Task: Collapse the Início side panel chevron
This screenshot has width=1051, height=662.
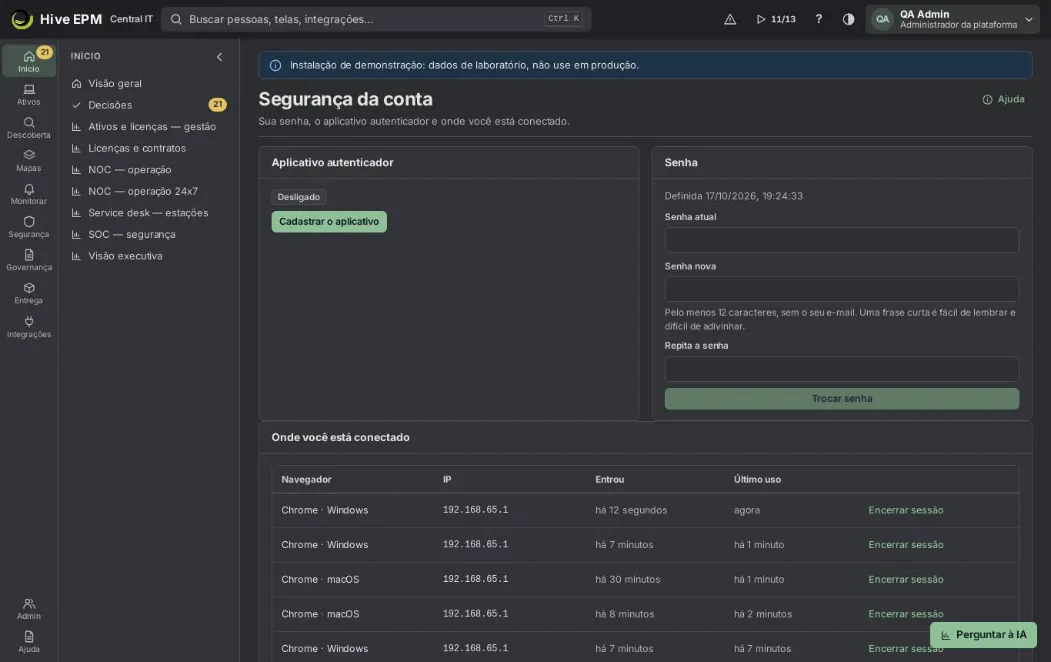Action: tap(219, 57)
